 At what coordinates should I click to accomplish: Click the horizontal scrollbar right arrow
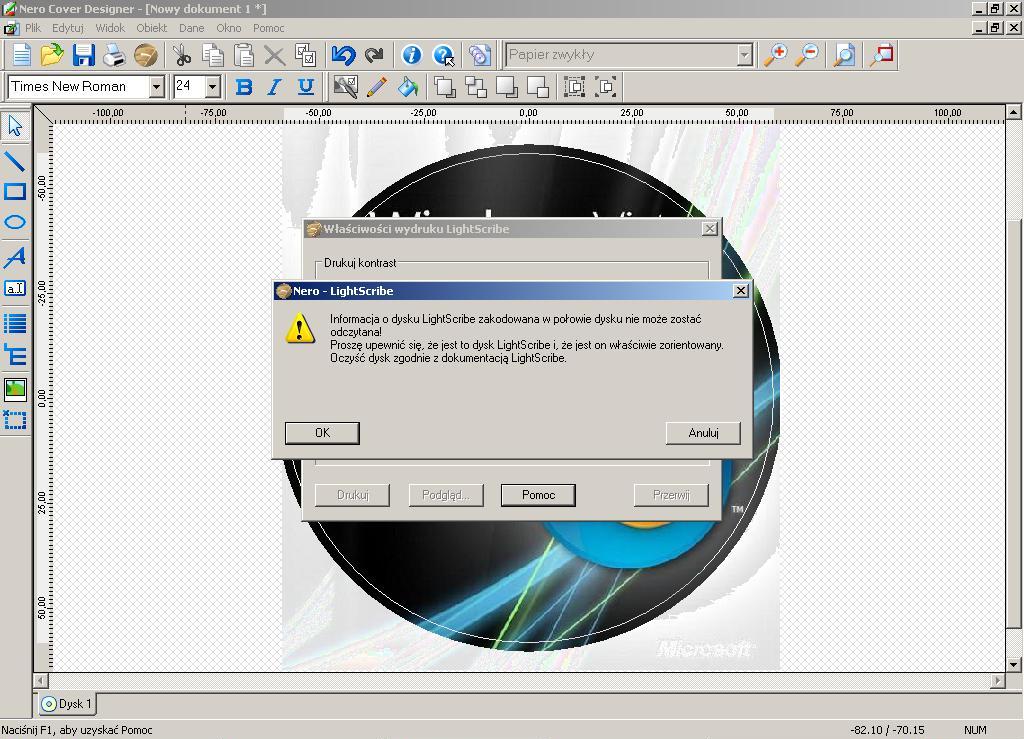click(997, 681)
